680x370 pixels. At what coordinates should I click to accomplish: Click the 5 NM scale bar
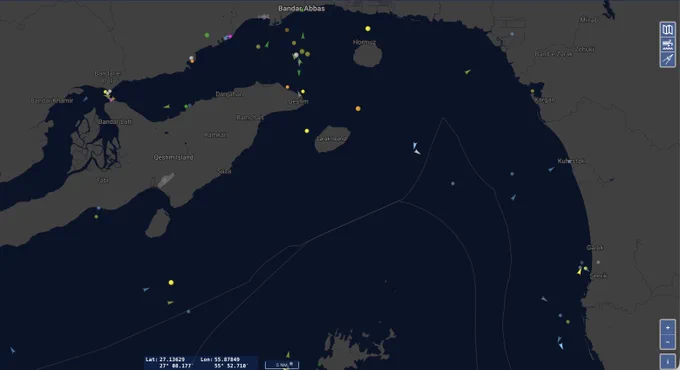point(282,365)
